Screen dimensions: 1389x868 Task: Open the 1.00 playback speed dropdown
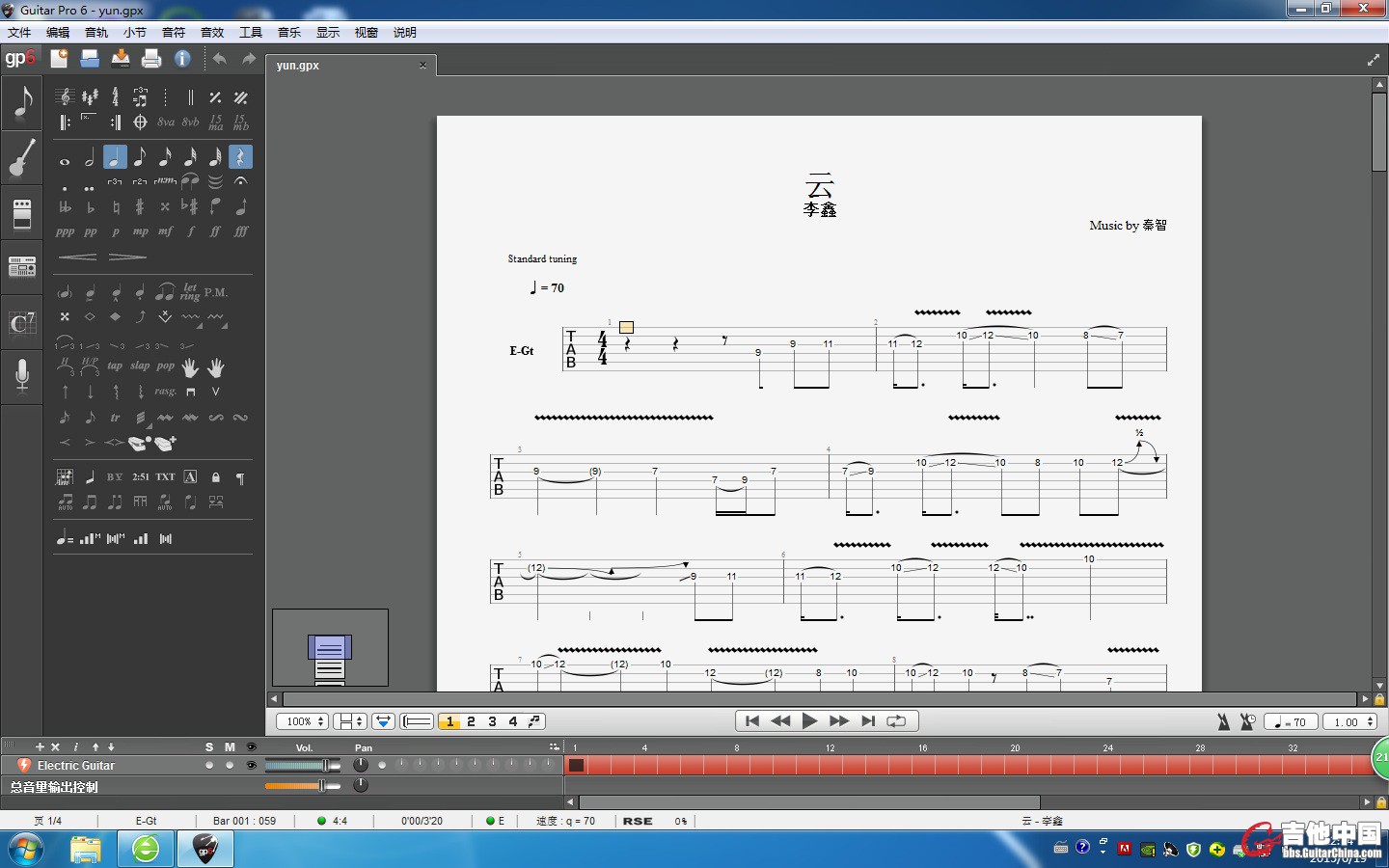coord(1350,721)
